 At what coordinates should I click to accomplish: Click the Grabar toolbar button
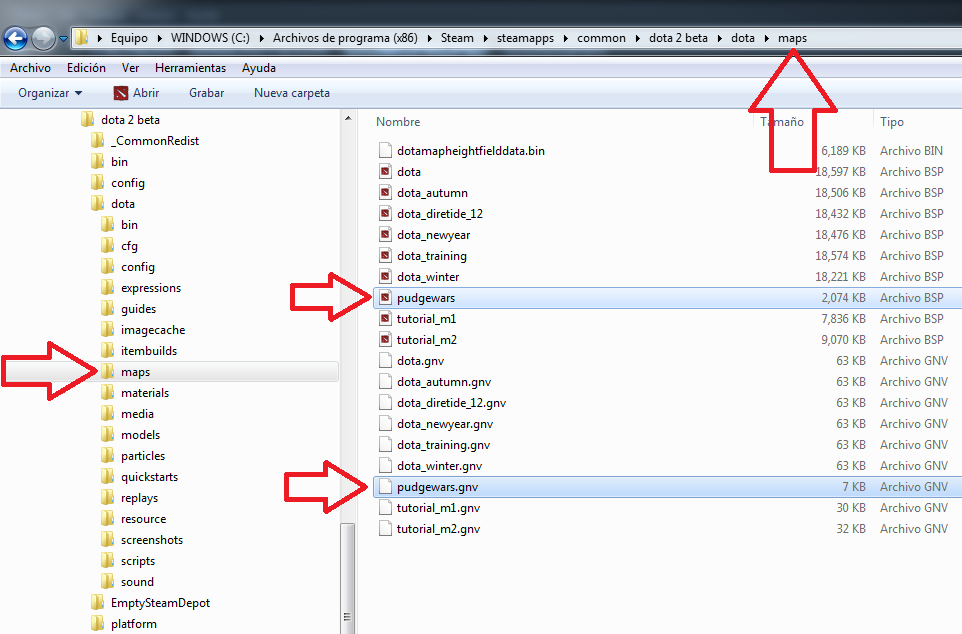[206, 93]
